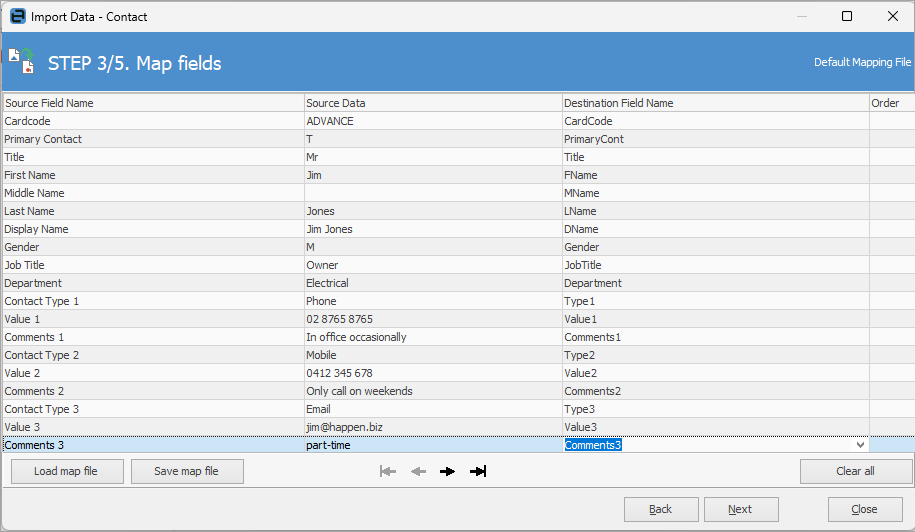Click the Source Data column header
The image size is (915, 532).
(432, 103)
